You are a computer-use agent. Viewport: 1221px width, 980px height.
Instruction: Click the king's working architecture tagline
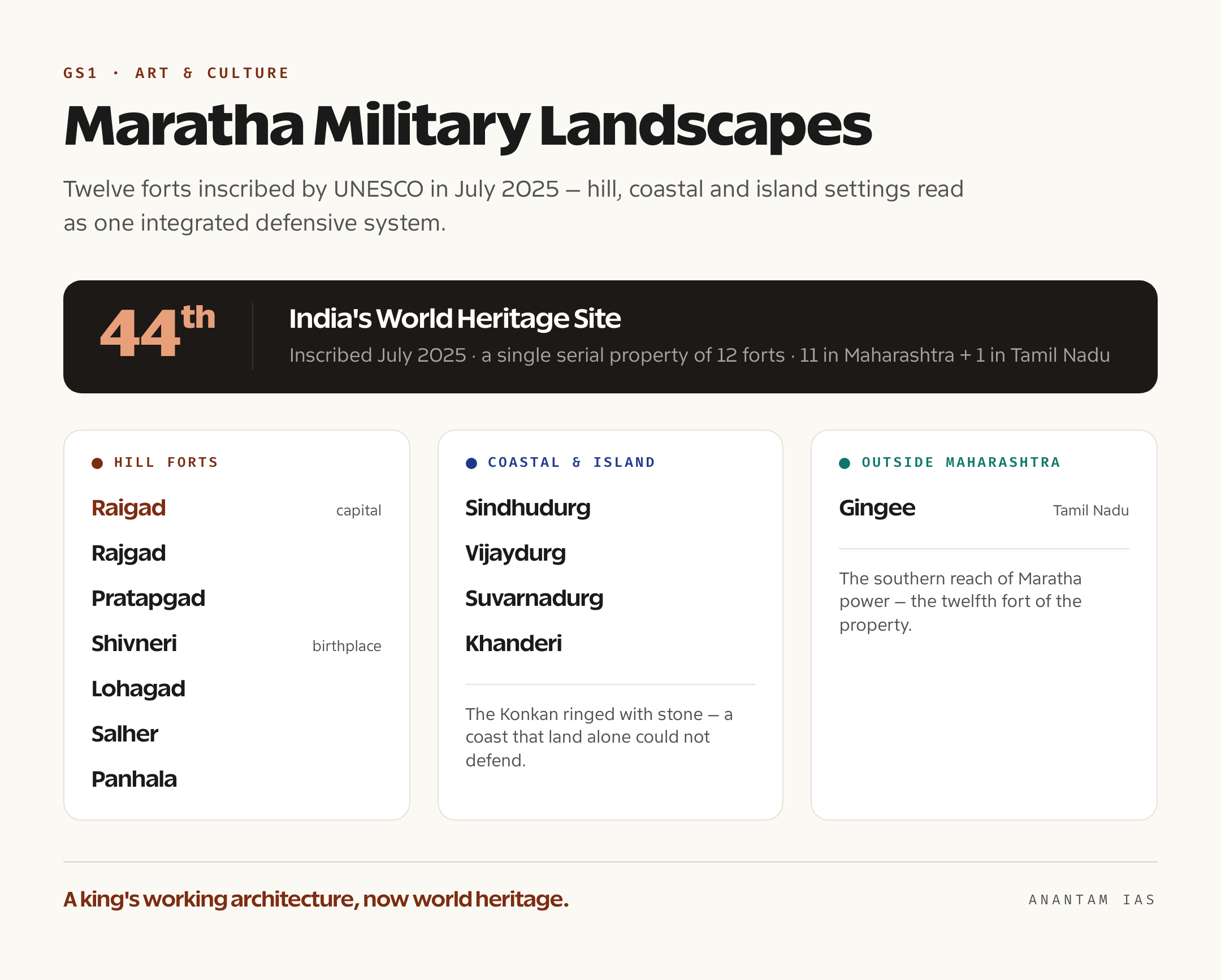point(316,899)
